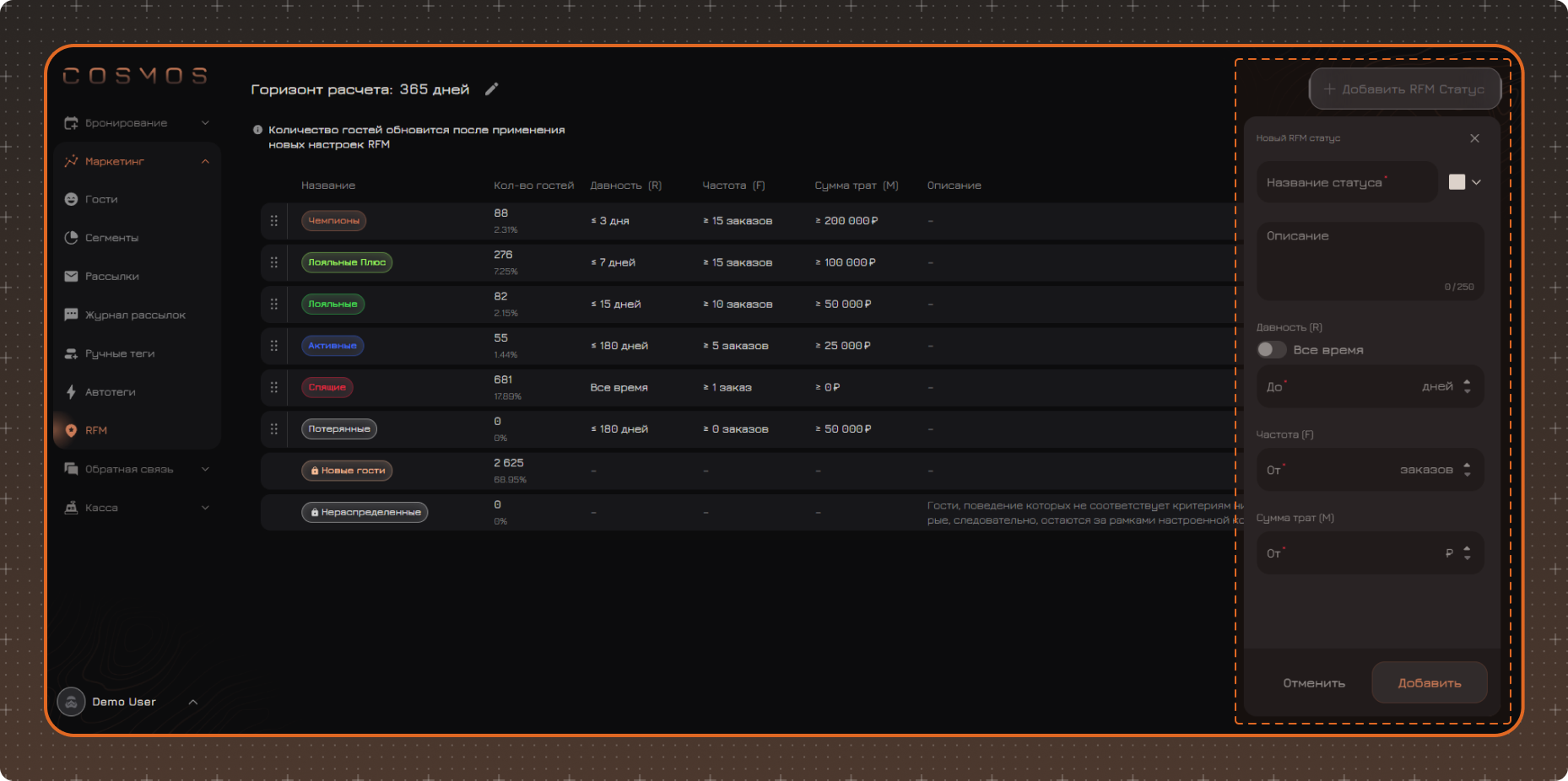
Task: Click the '≥ 200 000 ₽' value in the Чемпионы row
Action: point(846,221)
